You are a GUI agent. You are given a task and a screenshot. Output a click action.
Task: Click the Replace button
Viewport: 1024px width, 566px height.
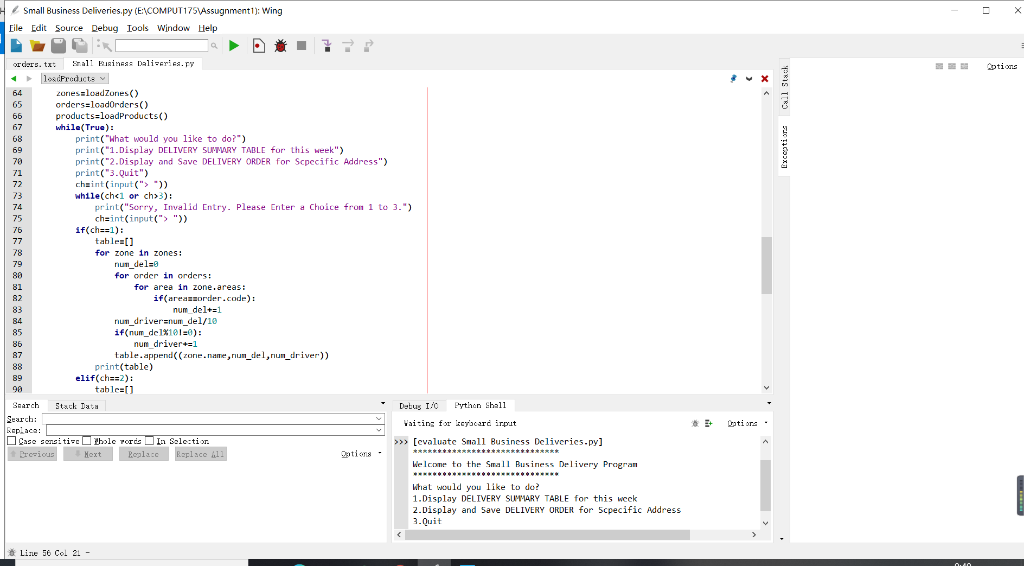click(144, 454)
